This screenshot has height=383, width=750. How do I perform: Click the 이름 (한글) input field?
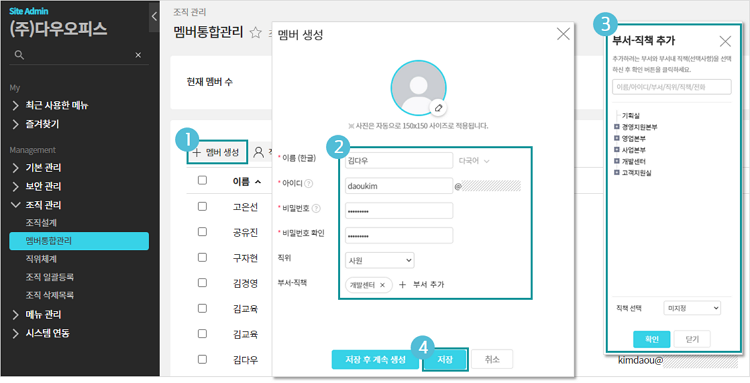coord(399,161)
